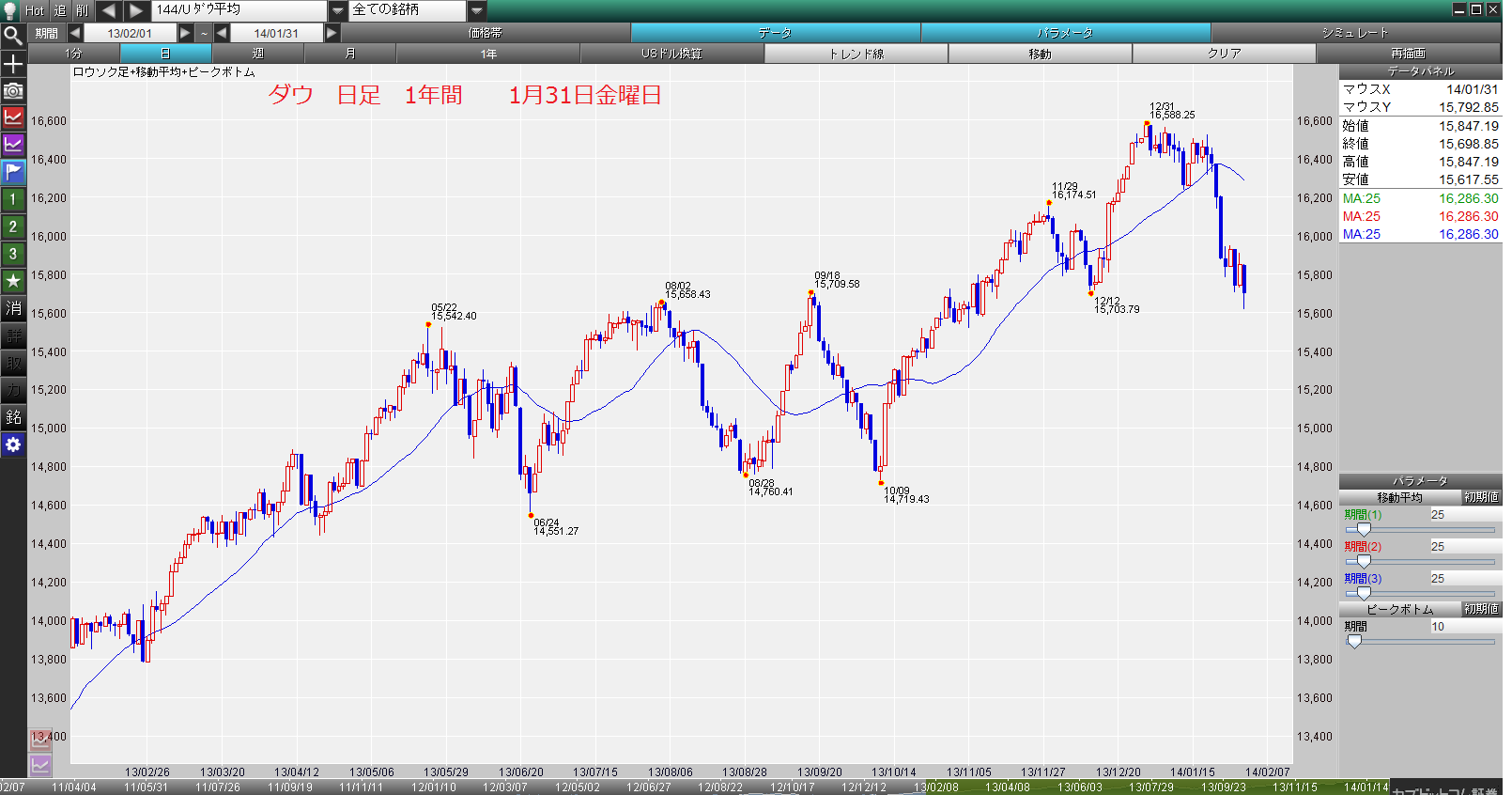Click the 13/02/01 start date field
The image size is (1512, 795).
[130, 33]
